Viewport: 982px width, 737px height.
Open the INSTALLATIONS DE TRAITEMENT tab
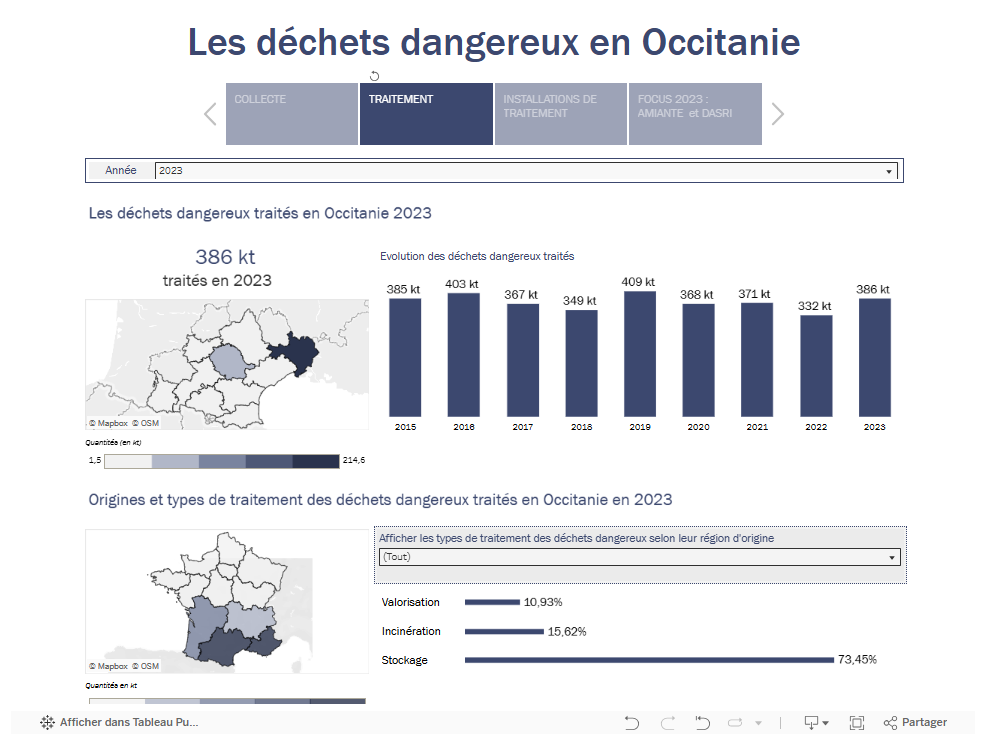[560, 113]
